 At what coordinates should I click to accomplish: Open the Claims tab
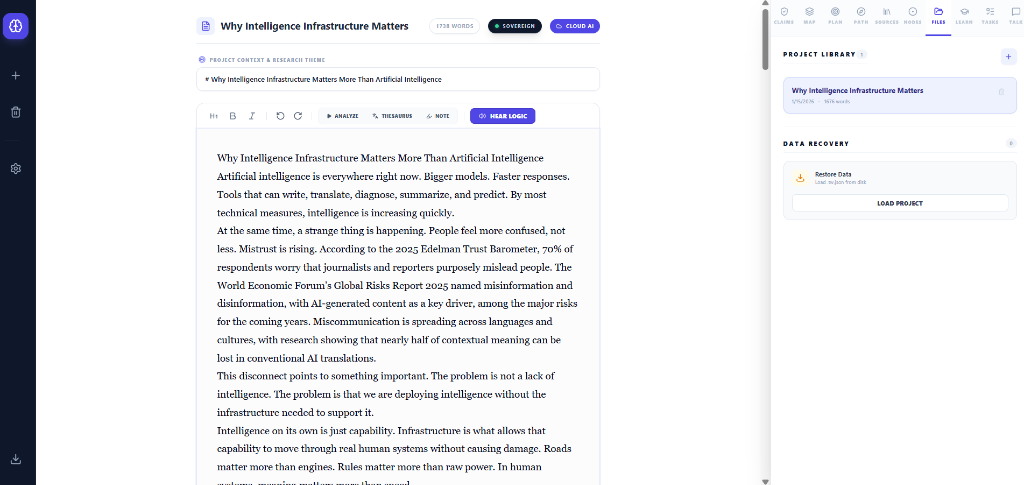(782, 16)
